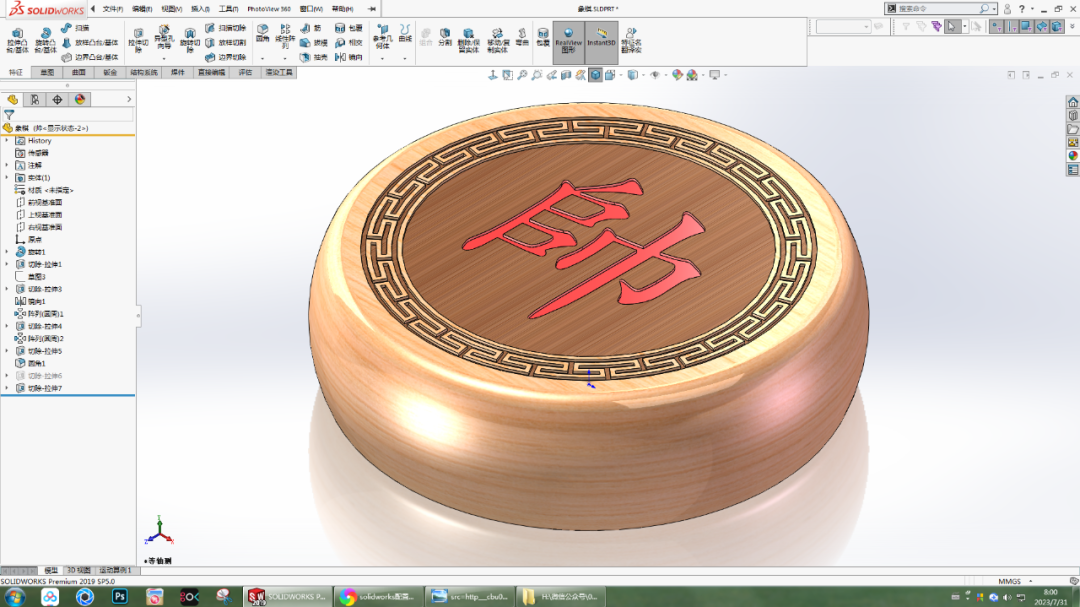Select the Extruded Boss/Base (拉伸凸台/基体) tool
The height and width of the screenshot is (607, 1080).
(17, 41)
